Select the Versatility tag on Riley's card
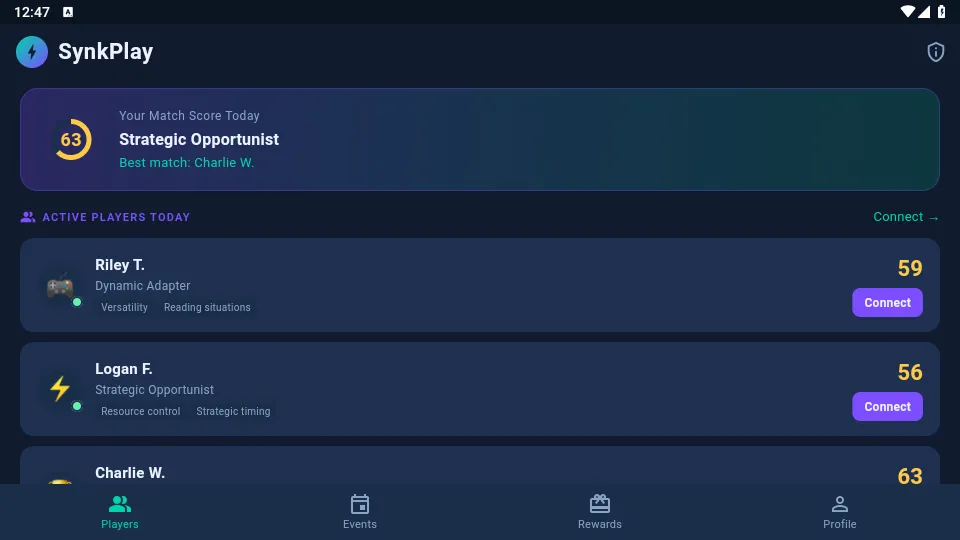Image resolution: width=960 pixels, height=540 pixels. point(124,307)
